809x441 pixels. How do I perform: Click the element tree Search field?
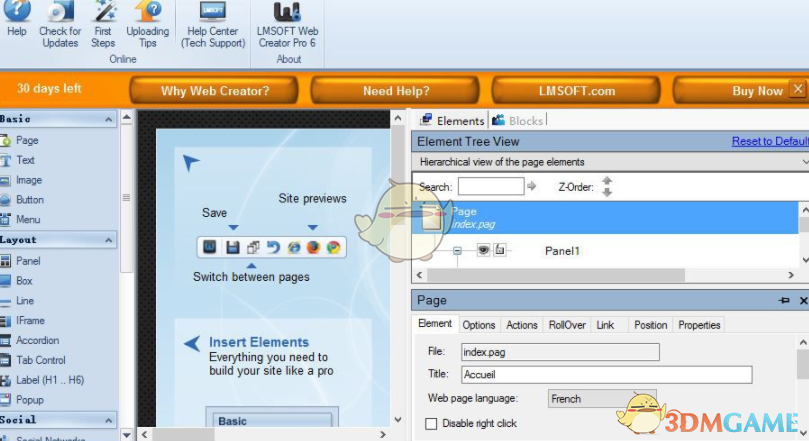(491, 186)
